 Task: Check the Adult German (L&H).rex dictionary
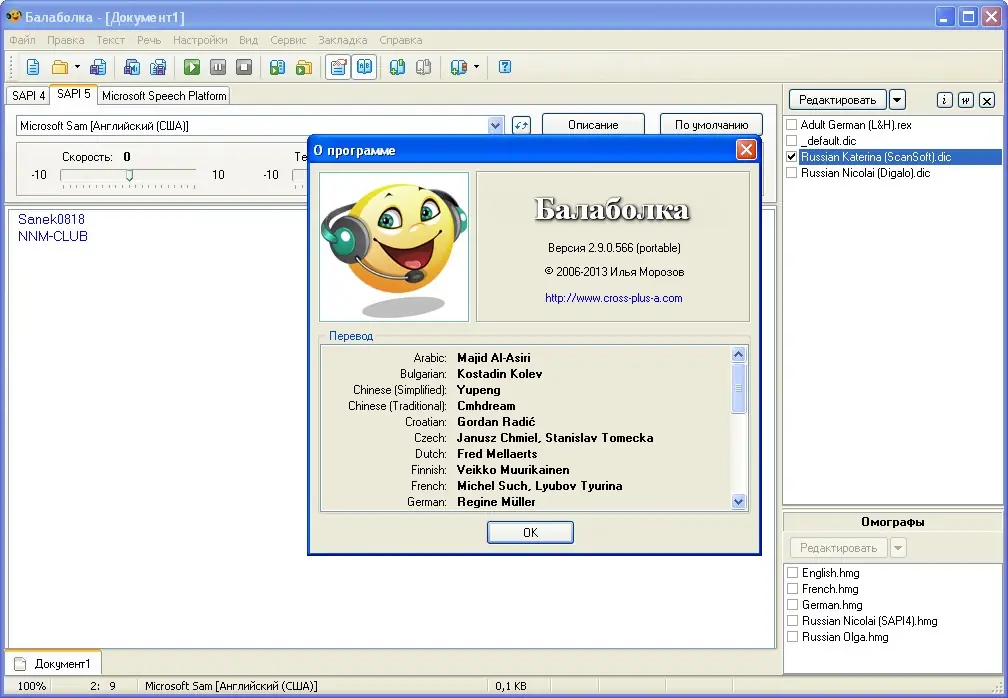click(x=792, y=125)
